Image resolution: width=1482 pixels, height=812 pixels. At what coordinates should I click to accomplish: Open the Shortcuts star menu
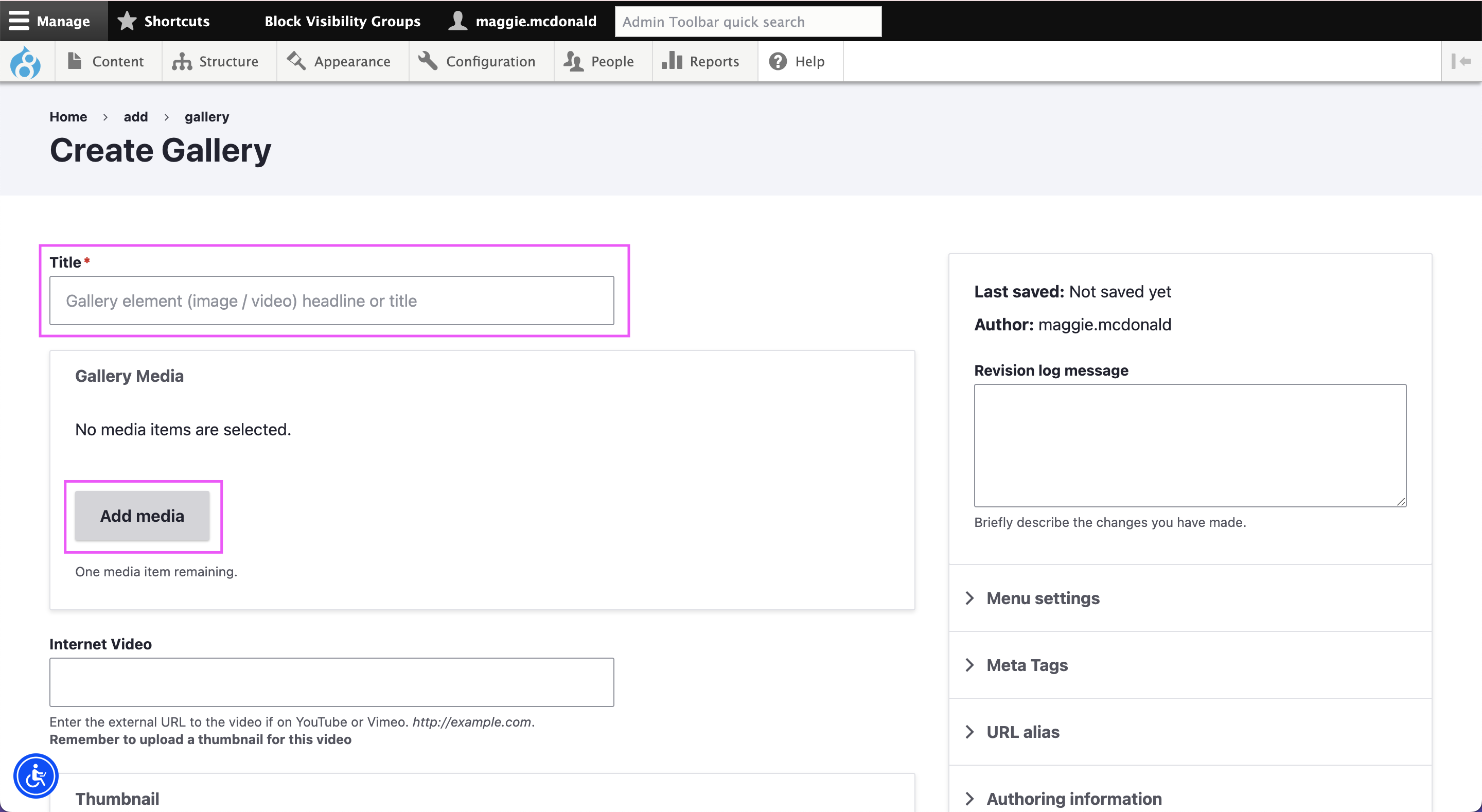tap(164, 21)
